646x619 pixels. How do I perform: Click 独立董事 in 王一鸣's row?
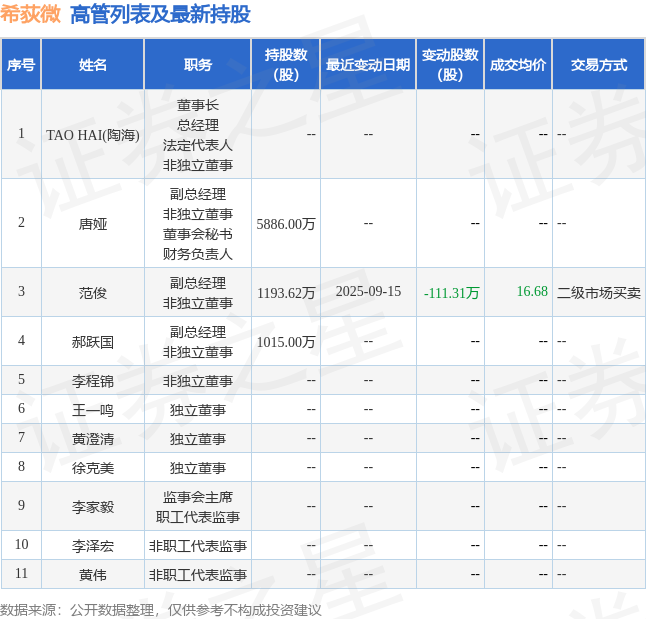coord(198,410)
